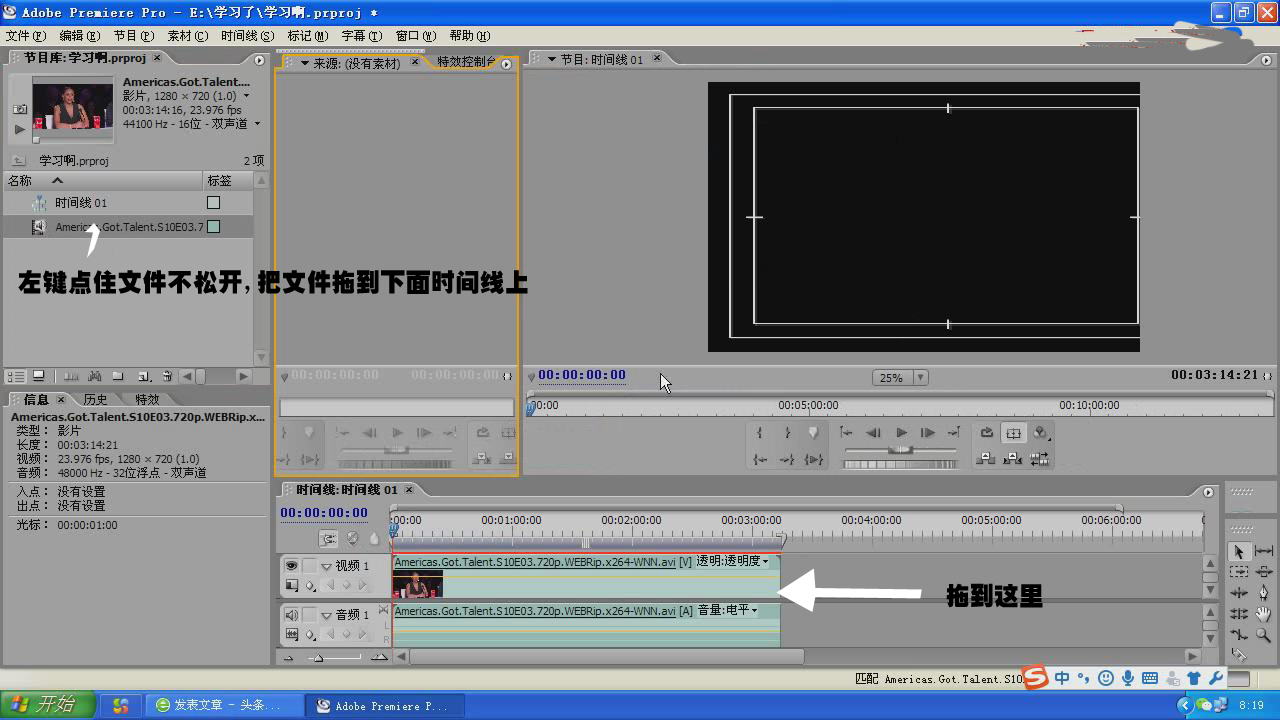Open Trim monitor icon in program monitor
Screen dimensions: 1280x720
(x=1039, y=459)
